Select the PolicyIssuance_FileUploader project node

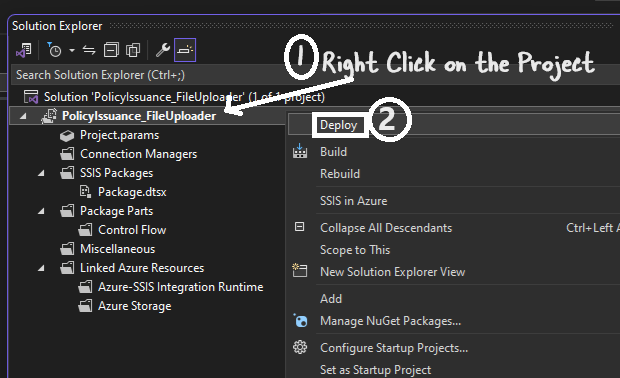[x=139, y=116]
